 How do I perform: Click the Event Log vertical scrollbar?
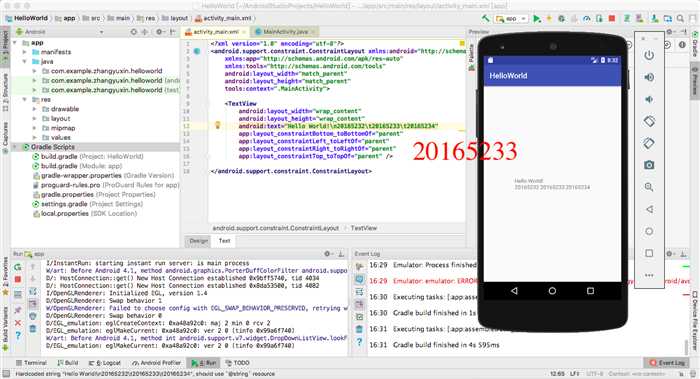coord(687,347)
